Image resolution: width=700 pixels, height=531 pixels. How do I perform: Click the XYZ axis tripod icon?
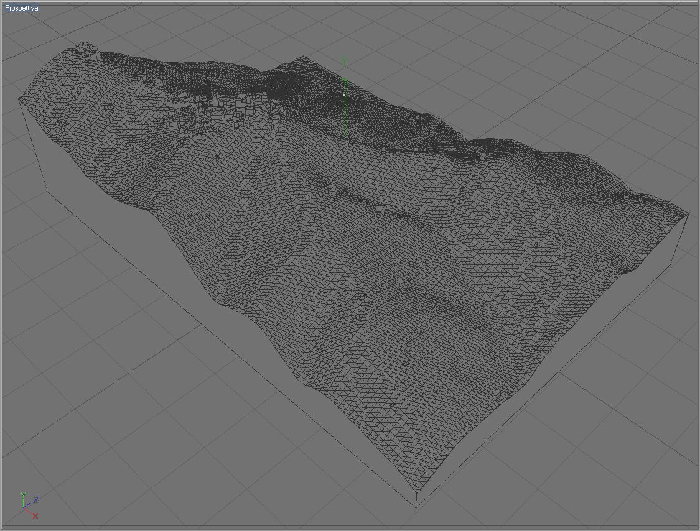(x=29, y=506)
